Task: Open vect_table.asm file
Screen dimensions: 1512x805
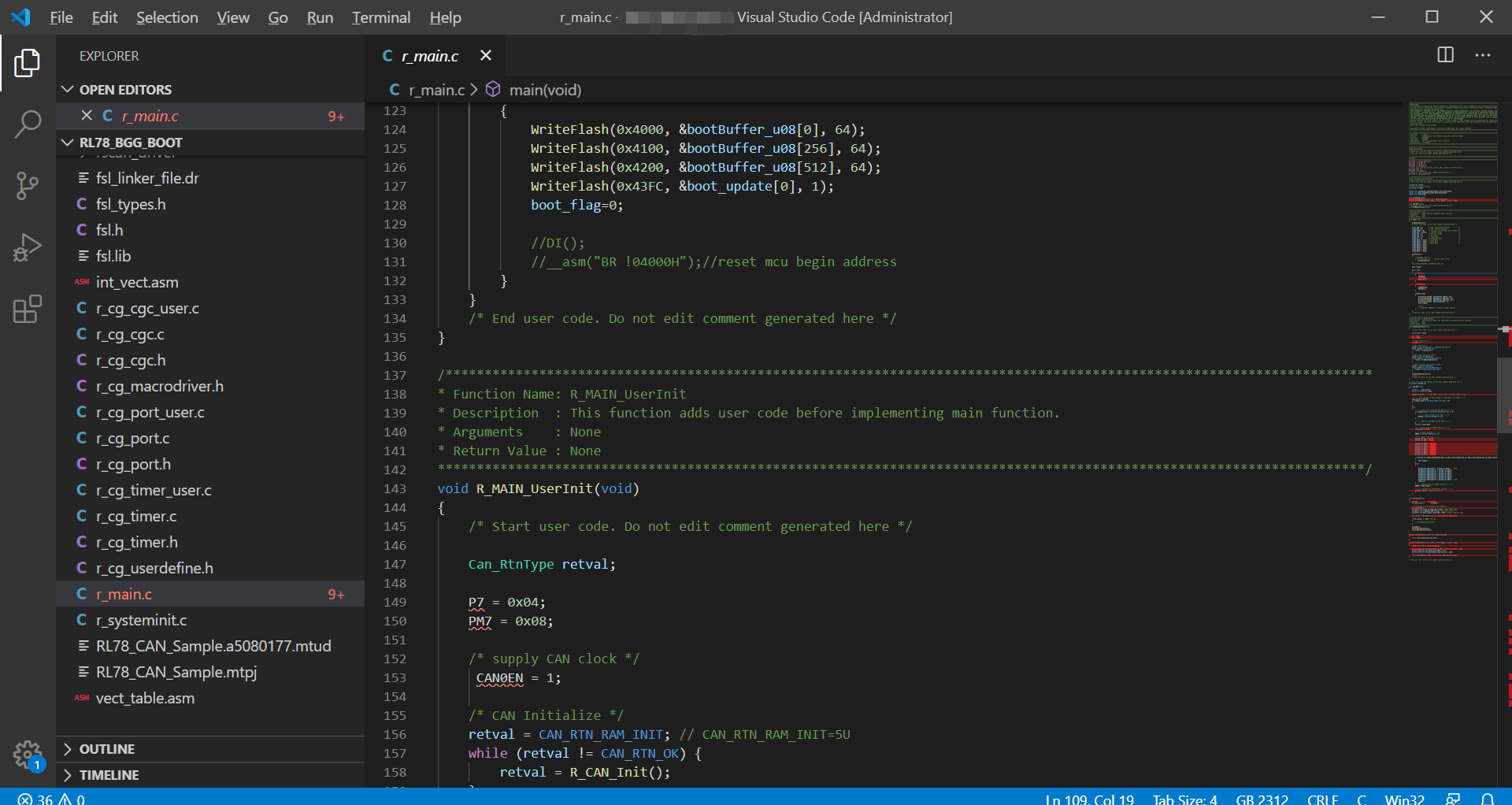Action: pyautogui.click(x=210, y=698)
